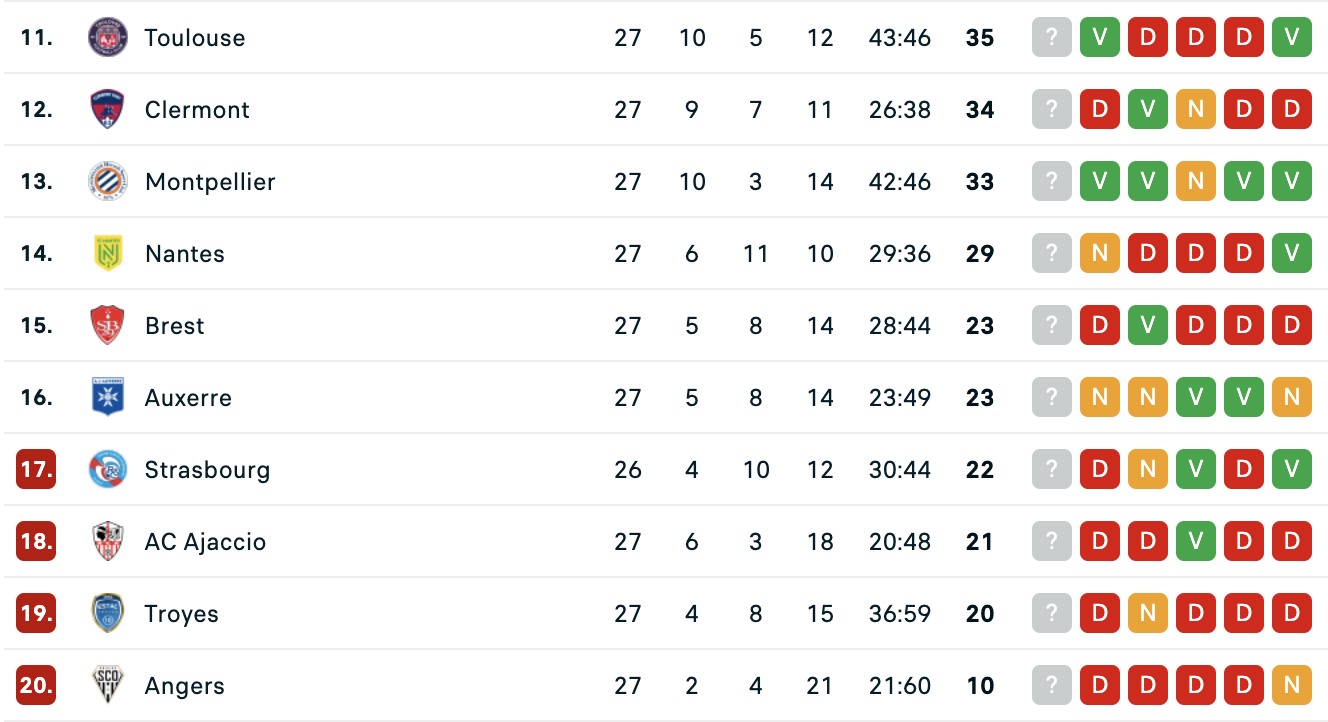Click the Toulouse club logo
The image size is (1328, 722).
[107, 38]
